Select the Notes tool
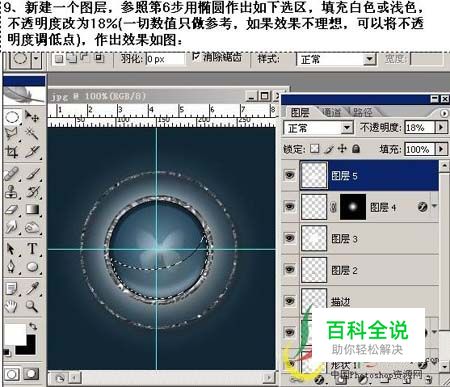 [12, 288]
